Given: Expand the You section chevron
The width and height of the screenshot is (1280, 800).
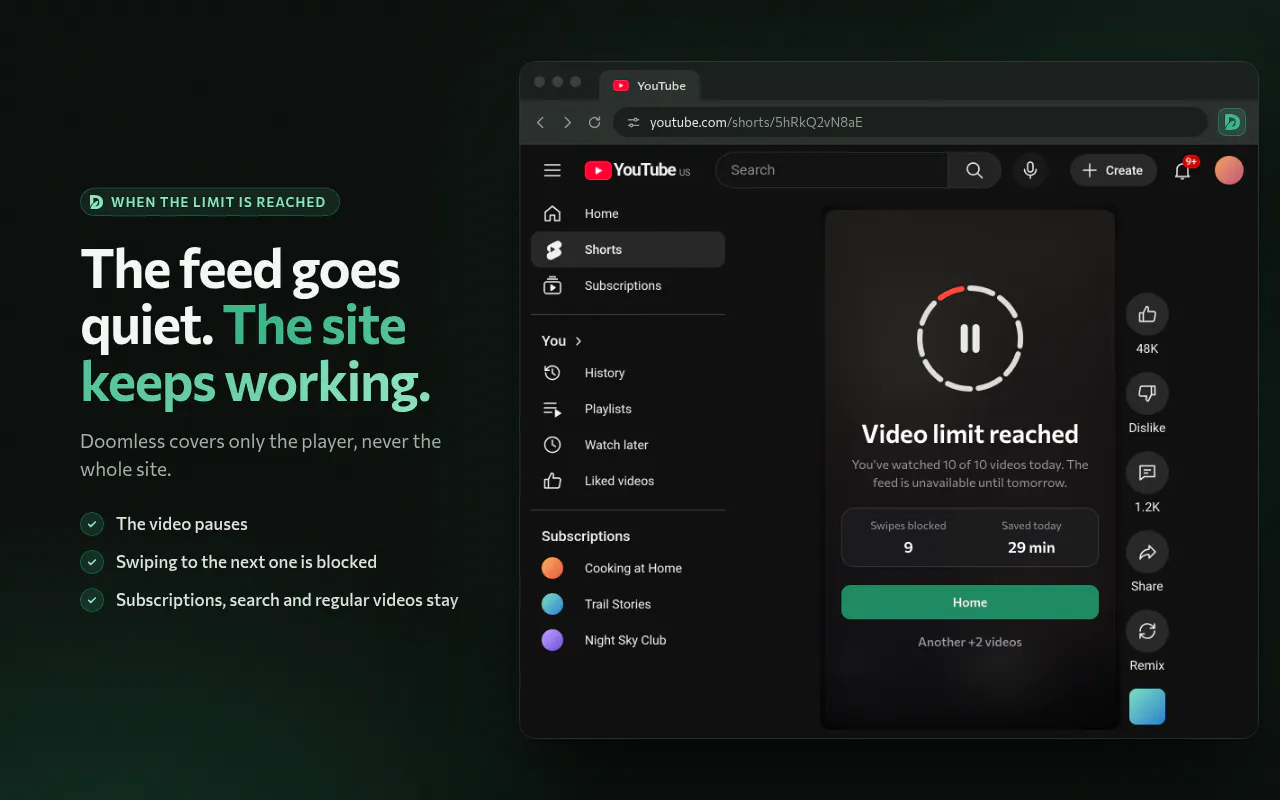Looking at the screenshot, I should coord(578,341).
